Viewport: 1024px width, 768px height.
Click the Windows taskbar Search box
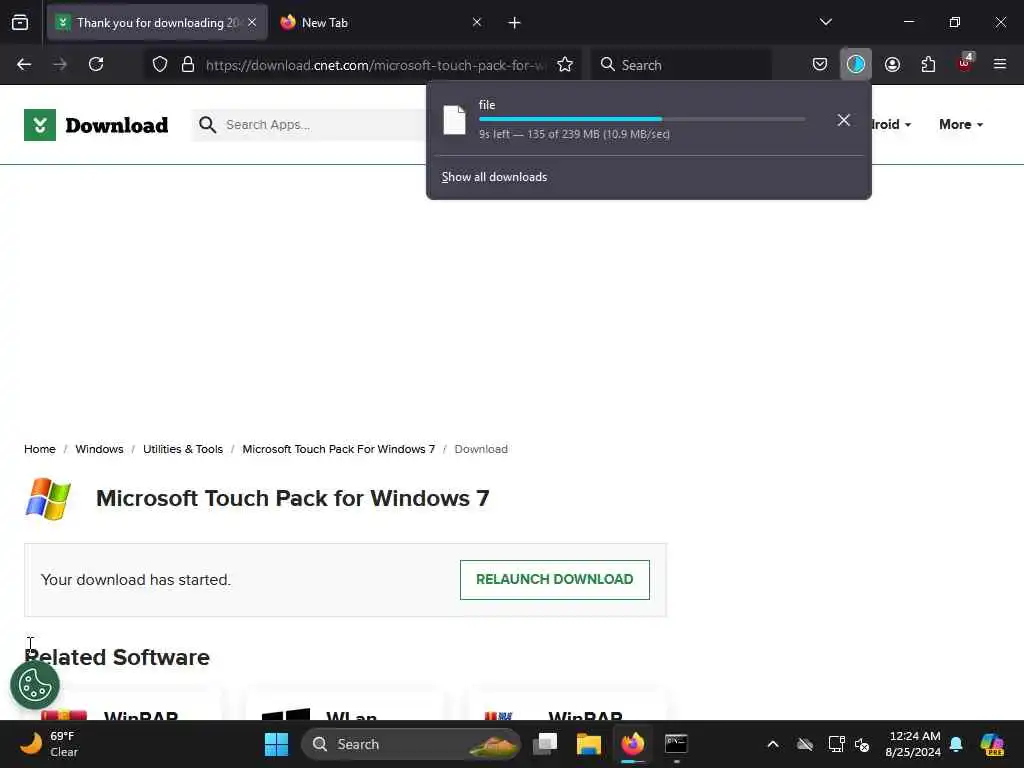pyautogui.click(x=410, y=744)
